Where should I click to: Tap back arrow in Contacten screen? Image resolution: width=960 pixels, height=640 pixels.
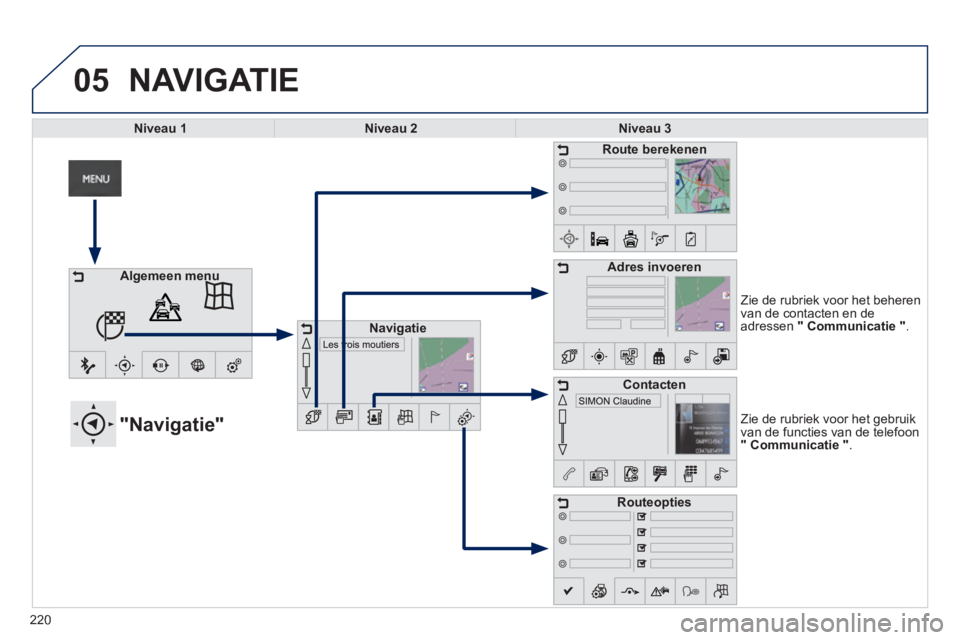pyautogui.click(x=563, y=385)
